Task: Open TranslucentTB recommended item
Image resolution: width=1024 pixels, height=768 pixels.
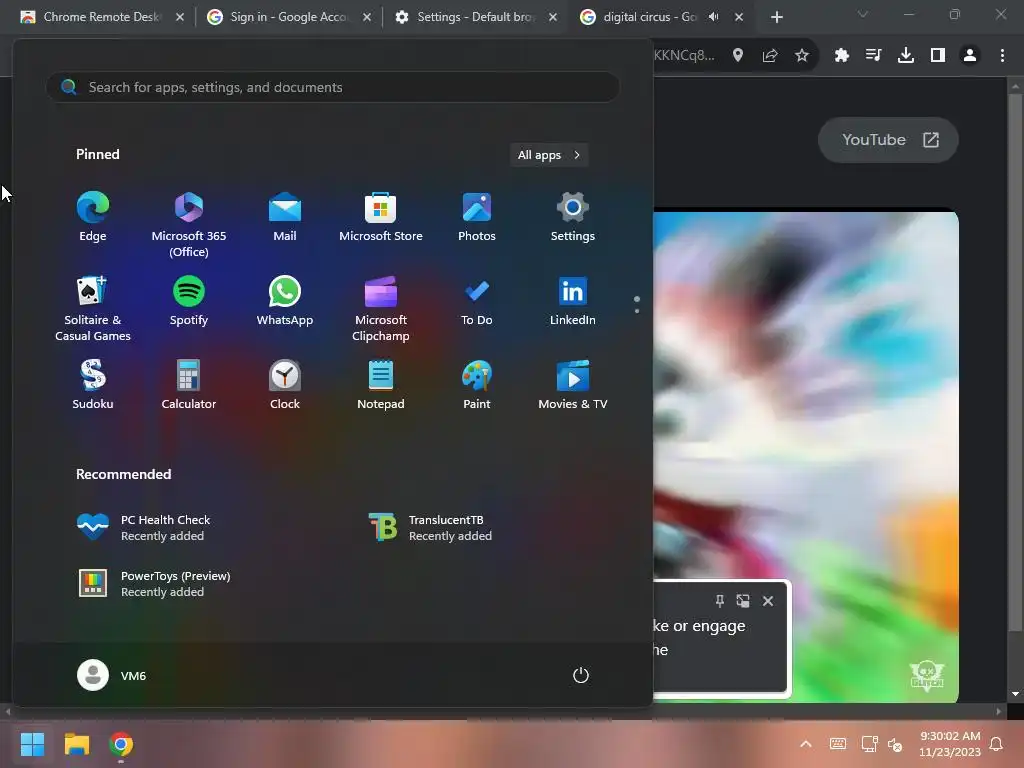Action: [431, 528]
